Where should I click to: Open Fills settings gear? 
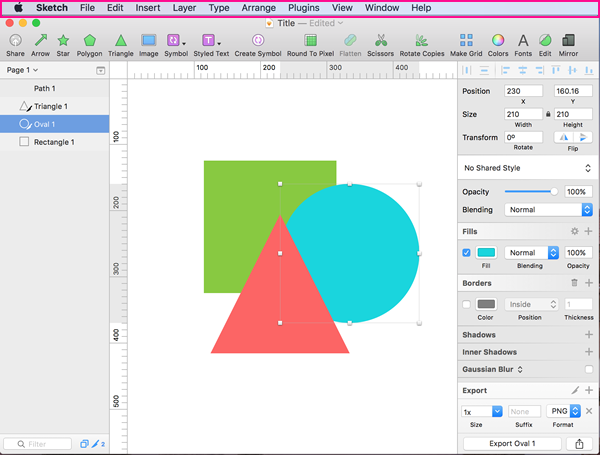click(x=574, y=231)
